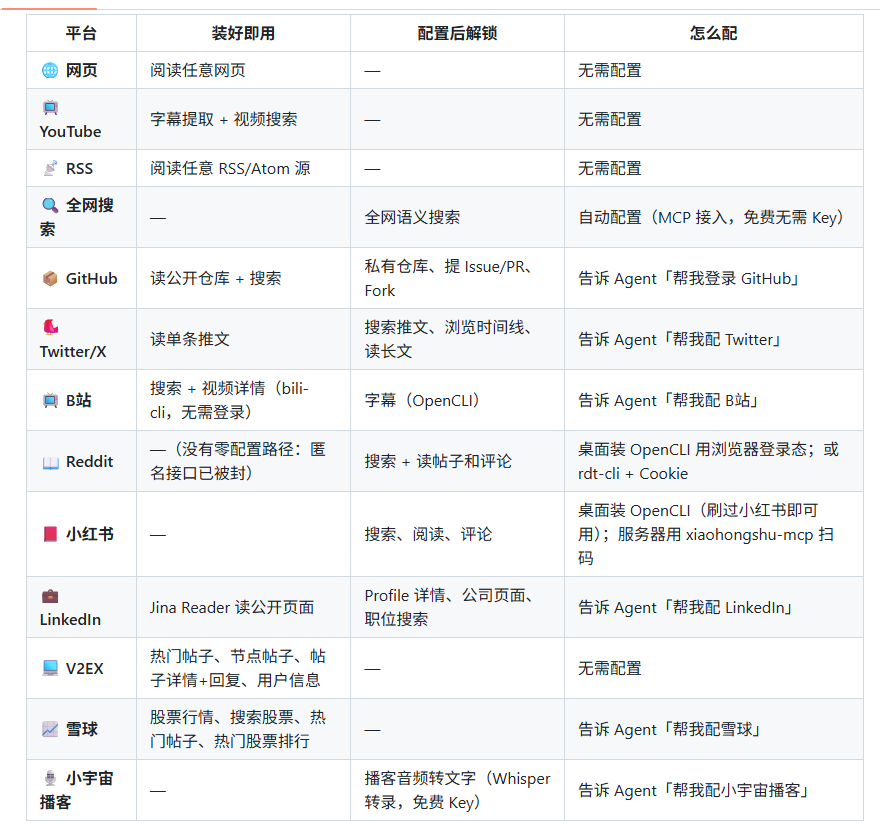This screenshot has width=880, height=834.
Task: Click the TV icon next to B站
Action: [x=50, y=400]
